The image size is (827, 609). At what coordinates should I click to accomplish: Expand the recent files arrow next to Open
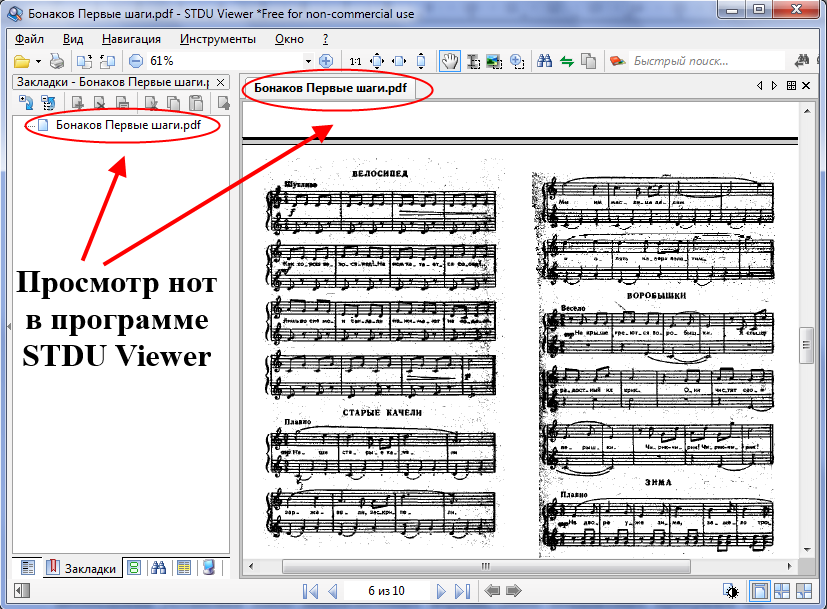pos(39,62)
